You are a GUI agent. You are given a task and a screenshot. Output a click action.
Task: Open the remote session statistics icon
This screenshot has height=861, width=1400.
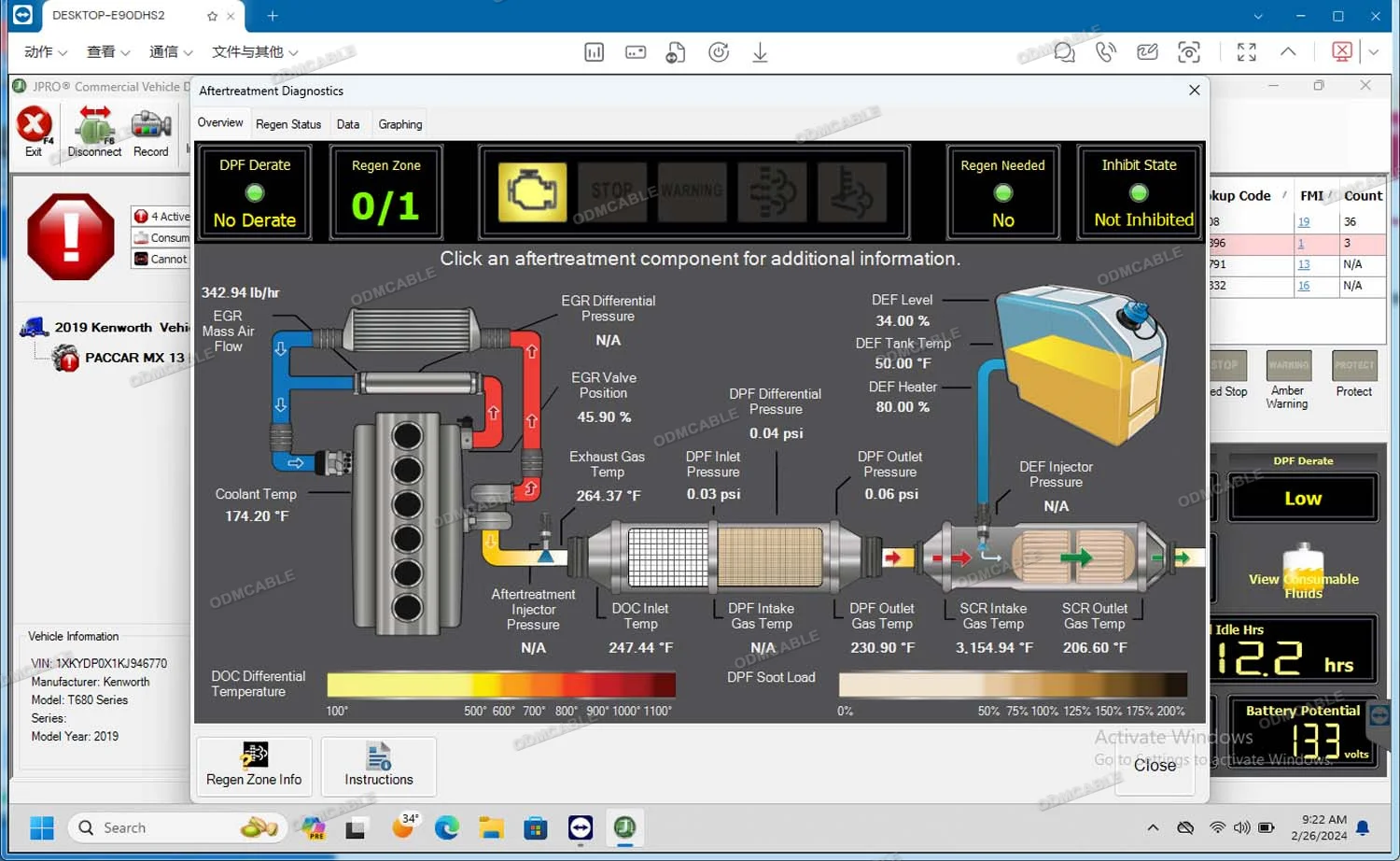point(595,52)
